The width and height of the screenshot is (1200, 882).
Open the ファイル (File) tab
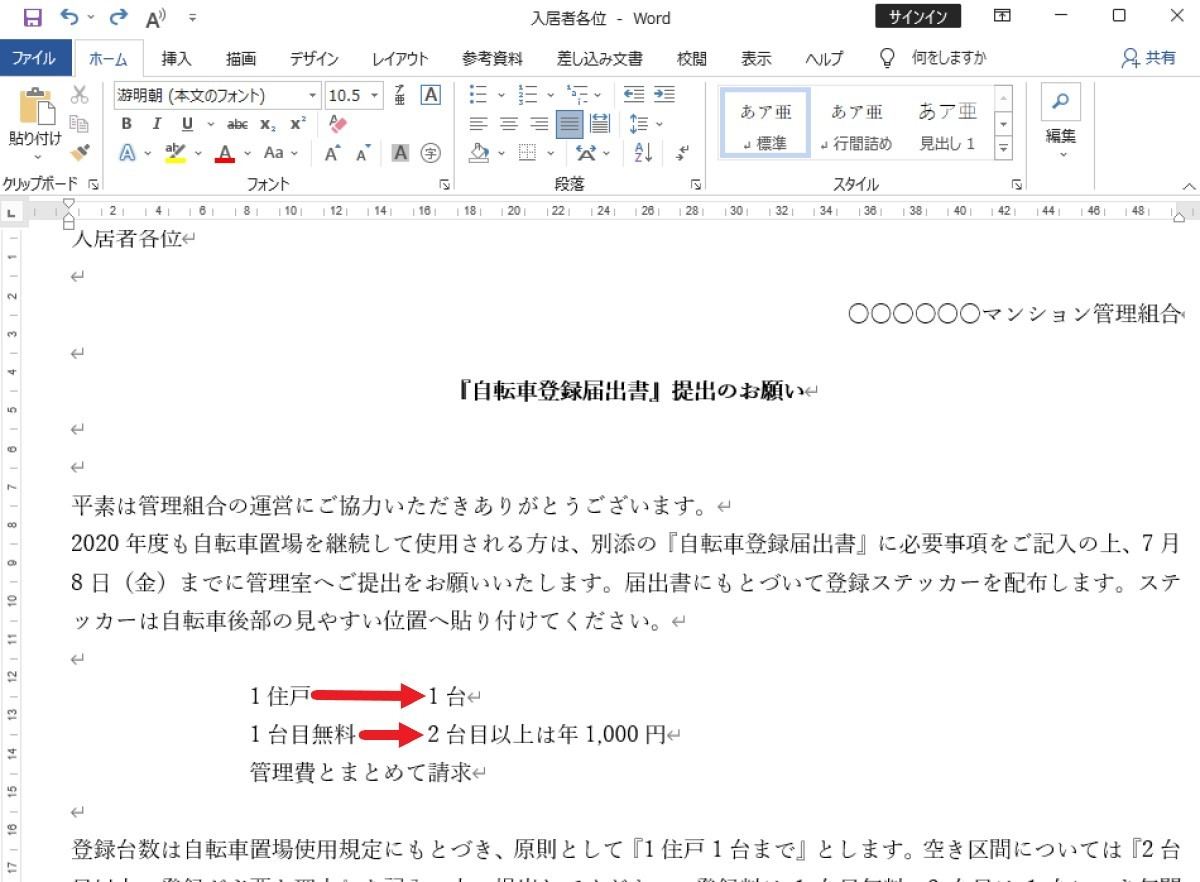[35, 59]
